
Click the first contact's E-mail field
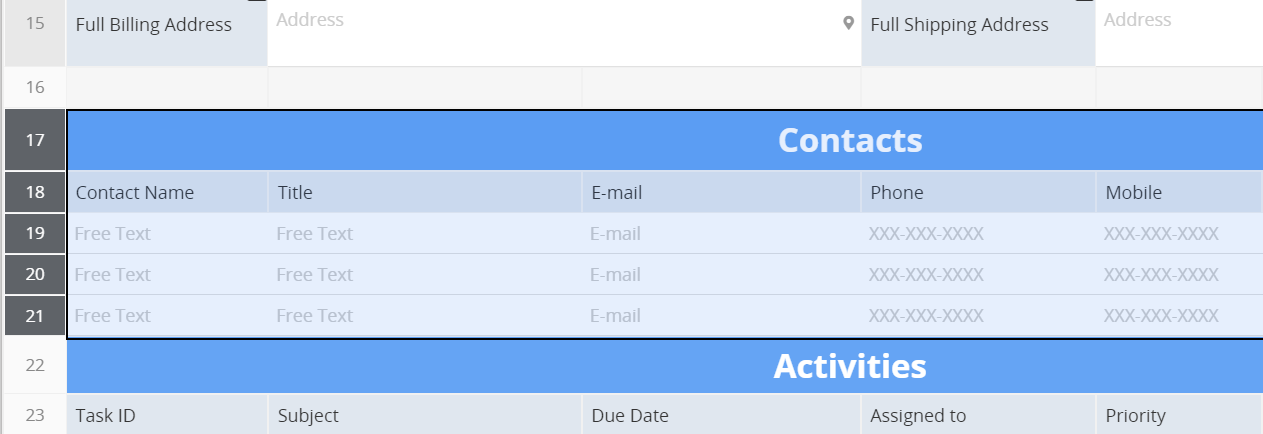click(720, 234)
